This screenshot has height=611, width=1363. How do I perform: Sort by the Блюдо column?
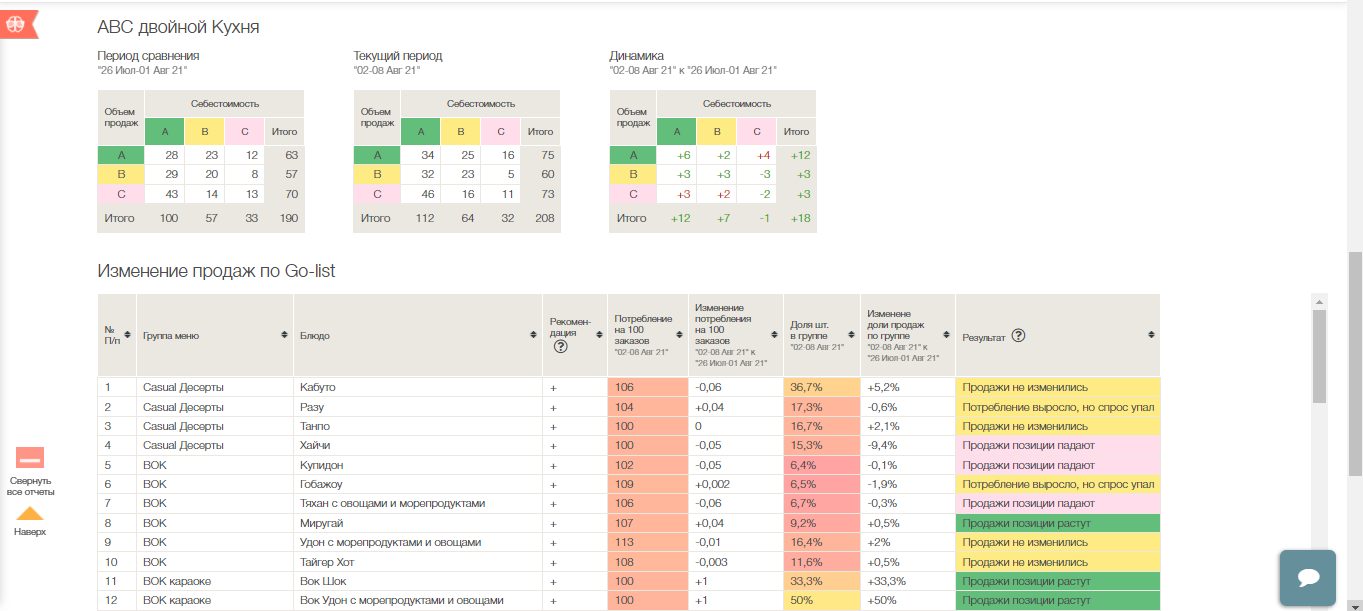coord(534,335)
